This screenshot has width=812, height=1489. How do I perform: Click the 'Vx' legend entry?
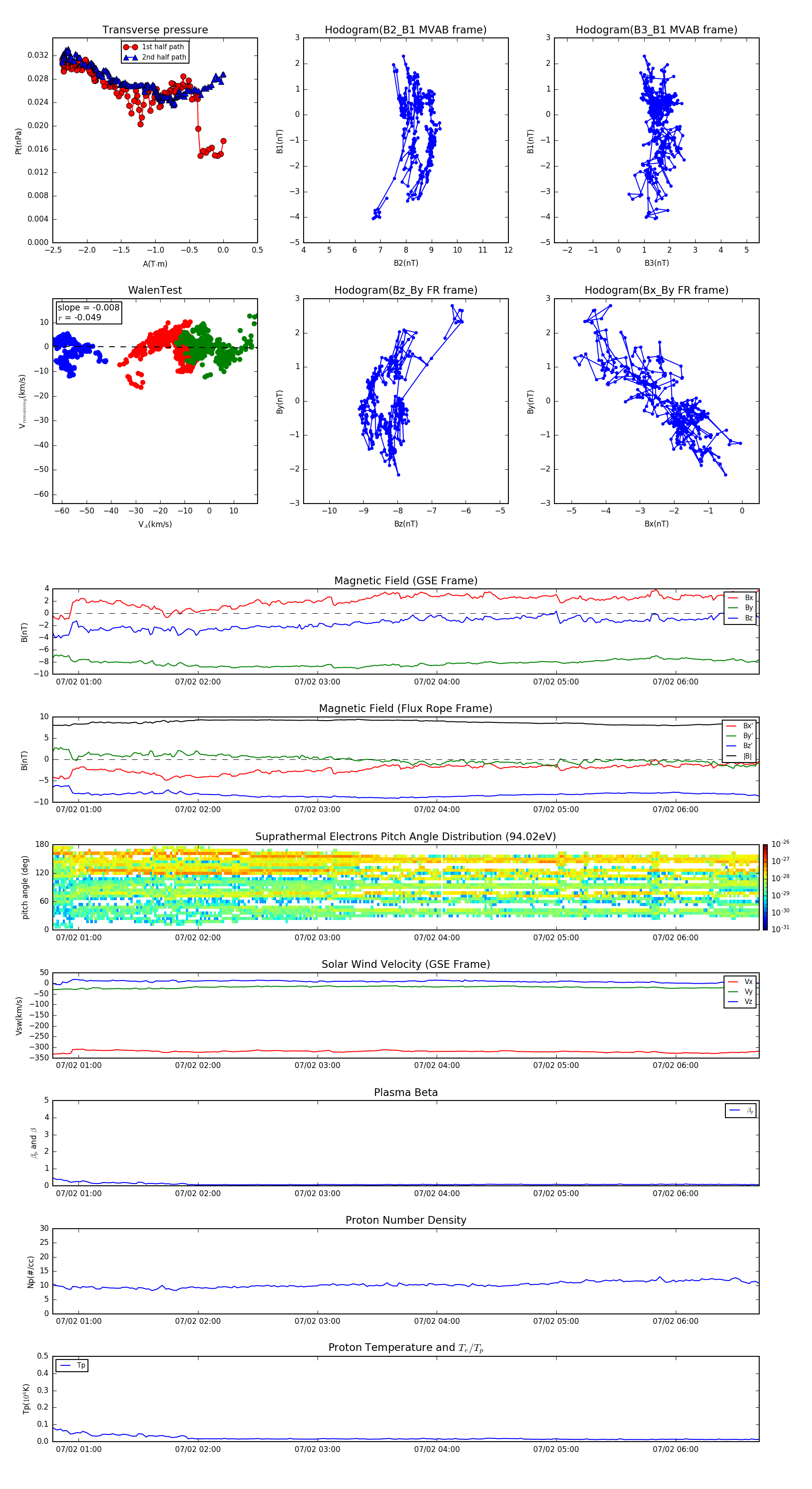[x=740, y=981]
